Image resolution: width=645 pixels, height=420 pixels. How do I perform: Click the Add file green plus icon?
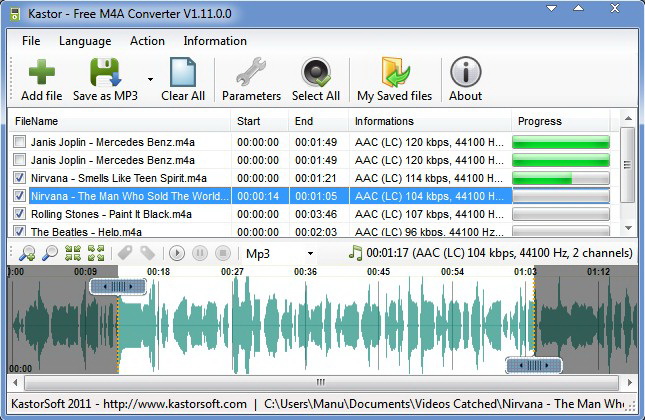[x=42, y=72]
